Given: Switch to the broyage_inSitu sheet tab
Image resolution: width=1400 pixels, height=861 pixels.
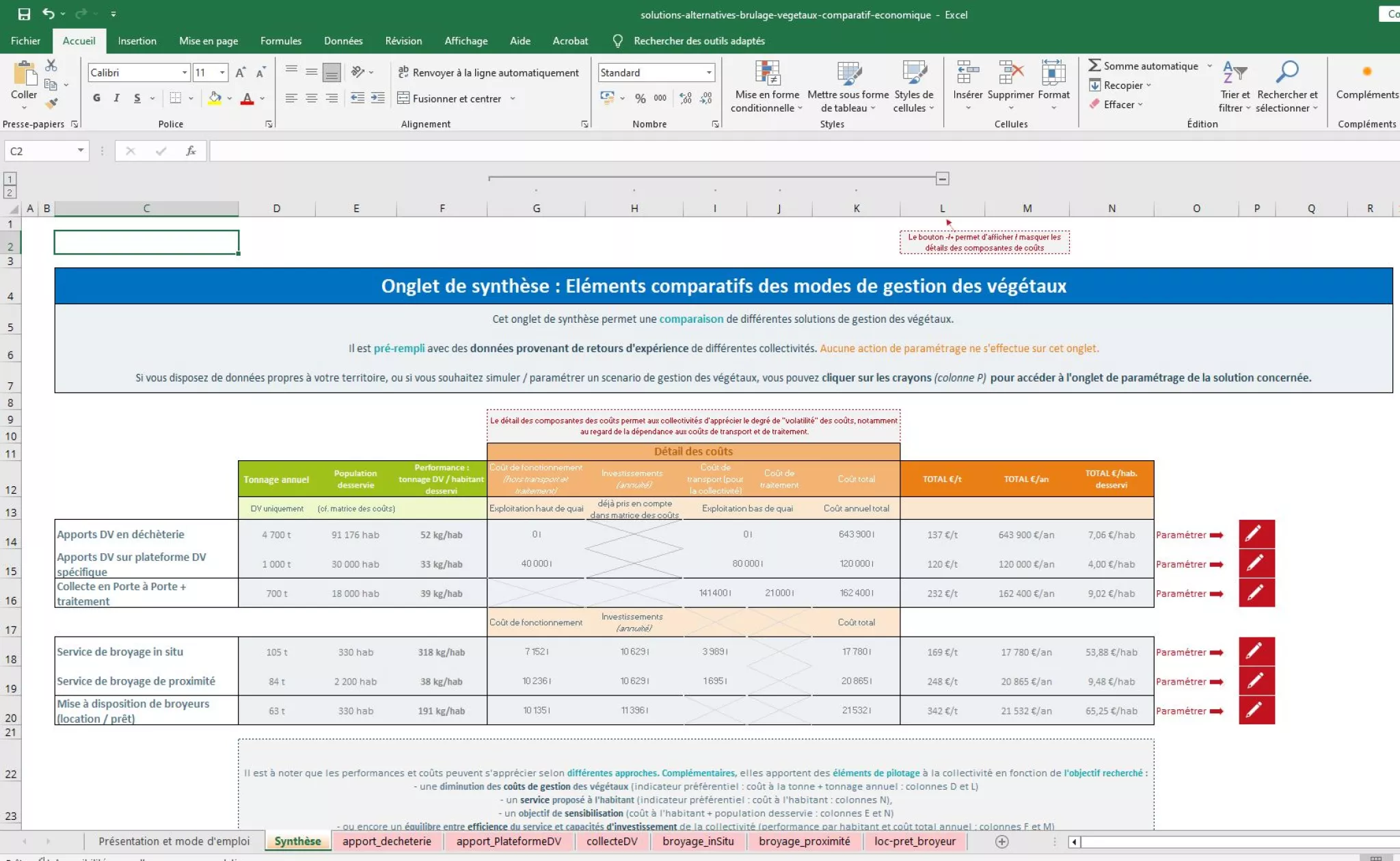Looking at the screenshot, I should tap(697, 841).
